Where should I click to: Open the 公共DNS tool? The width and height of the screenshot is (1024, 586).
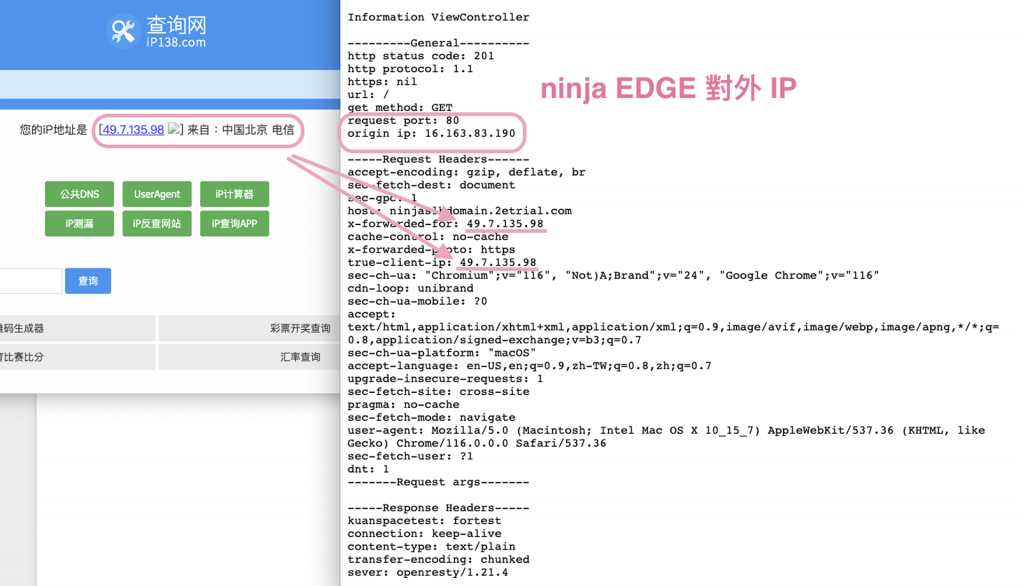pos(79,194)
